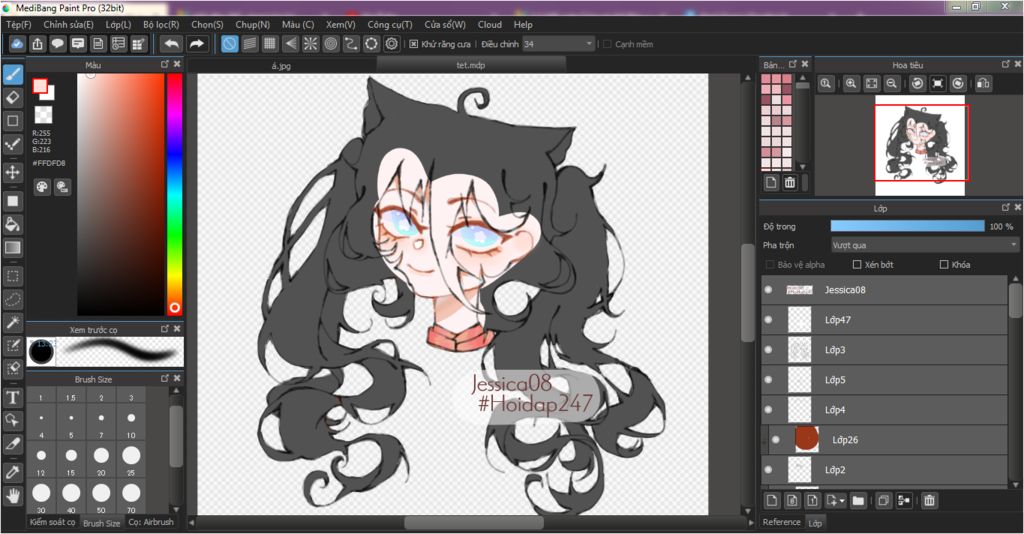Click the transparent color swatch
This screenshot has width=1024, height=534.
[x=43, y=115]
